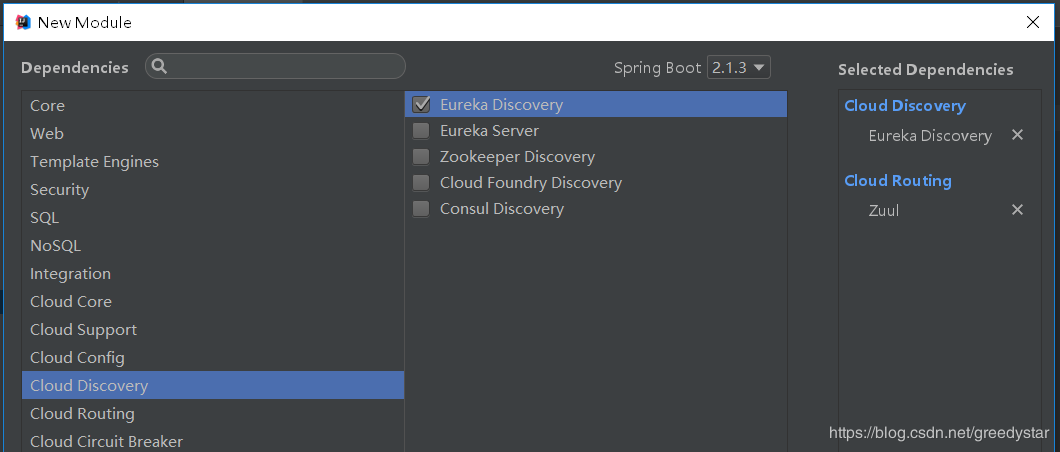Click the IntelliJ logo in title bar
1060x452 pixels.
coord(23,22)
